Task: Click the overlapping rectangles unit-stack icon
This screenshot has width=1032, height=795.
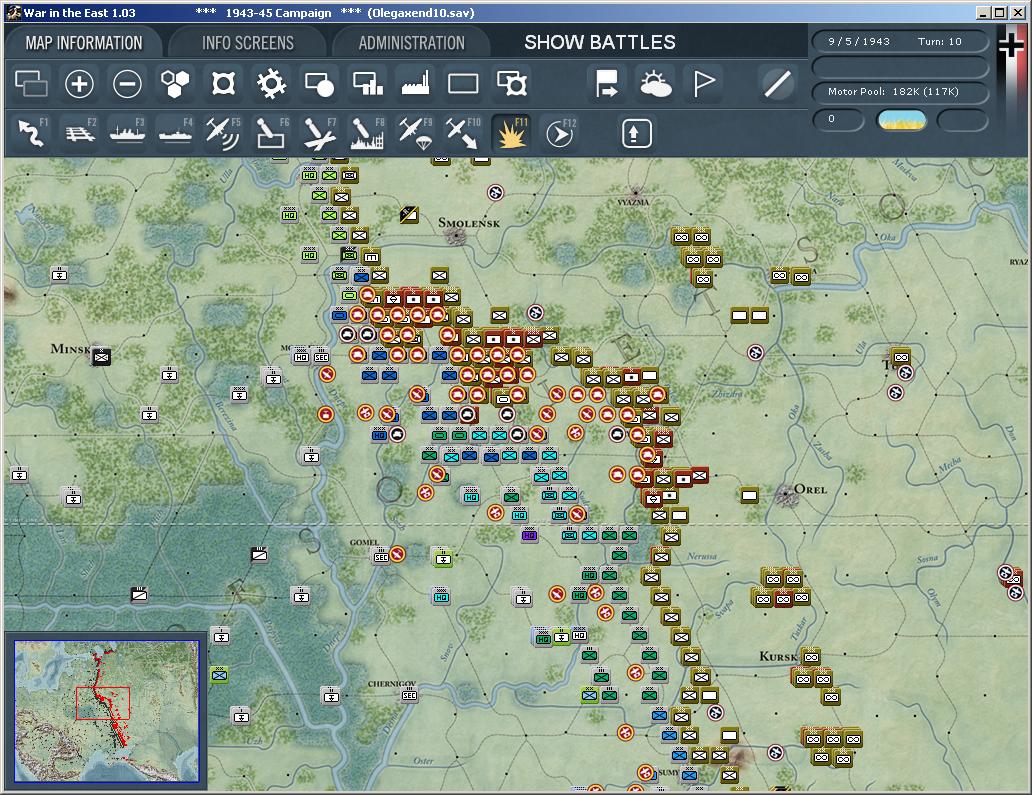Action: point(31,84)
